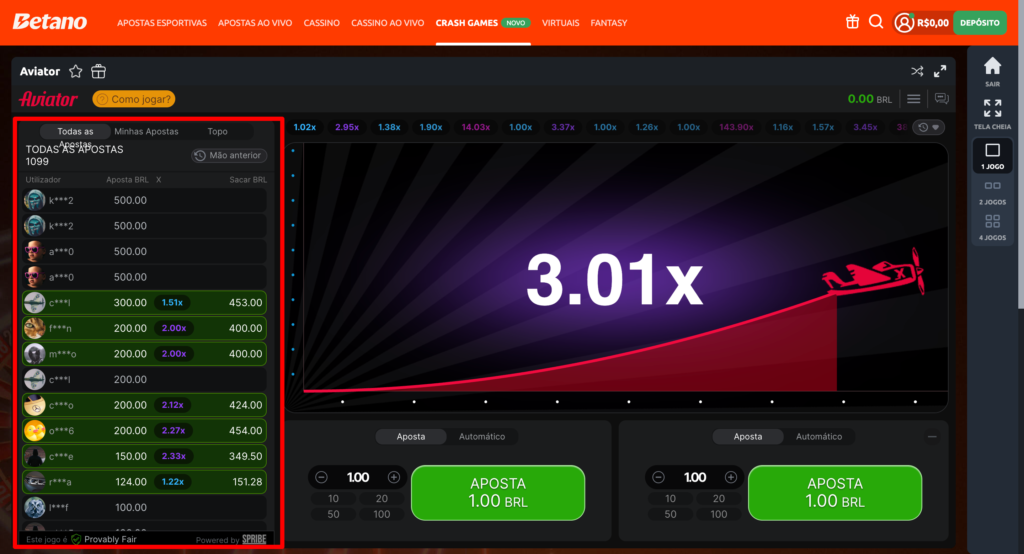Open gift icon next to Aviator title
Screen dimensions: 1024x554
point(99,71)
